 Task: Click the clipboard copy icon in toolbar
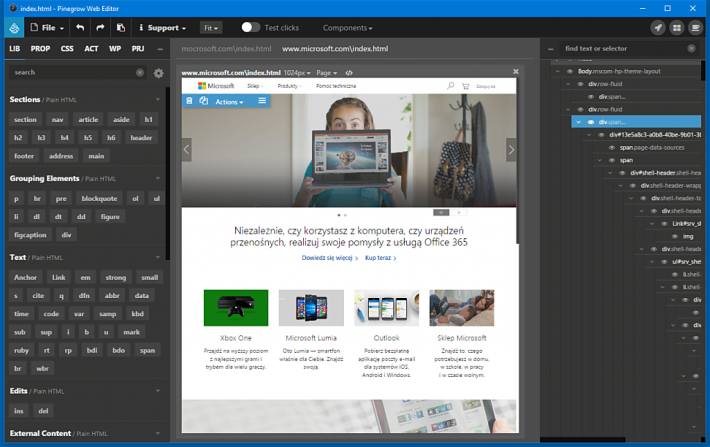click(x=120, y=28)
